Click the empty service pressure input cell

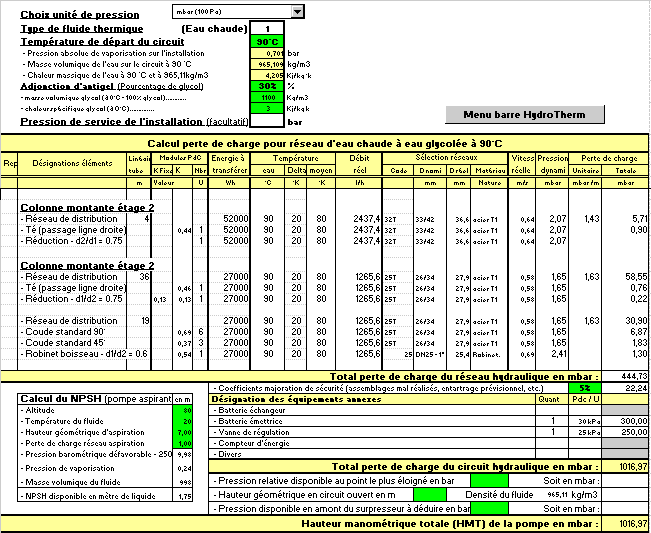click(267, 121)
